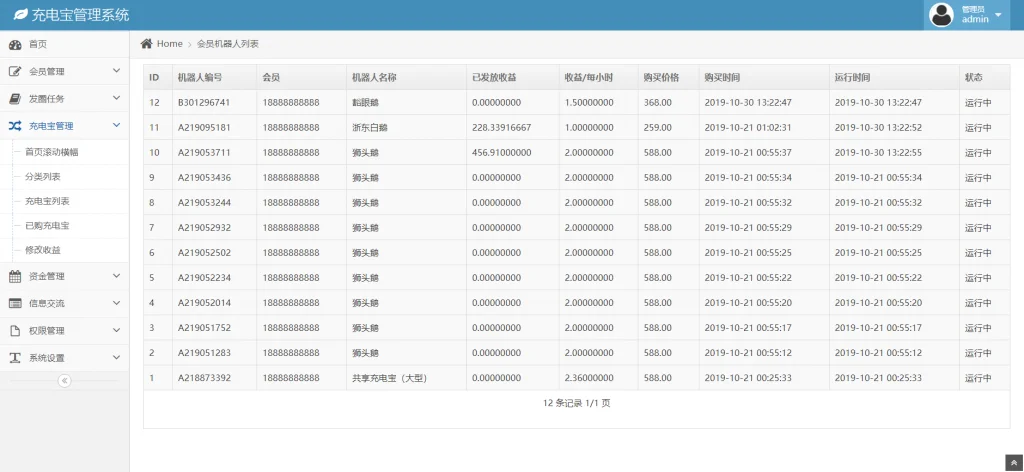Screen dimensions: 1024x472
Task: Click hourly income 2.36000000
Action: point(589,378)
